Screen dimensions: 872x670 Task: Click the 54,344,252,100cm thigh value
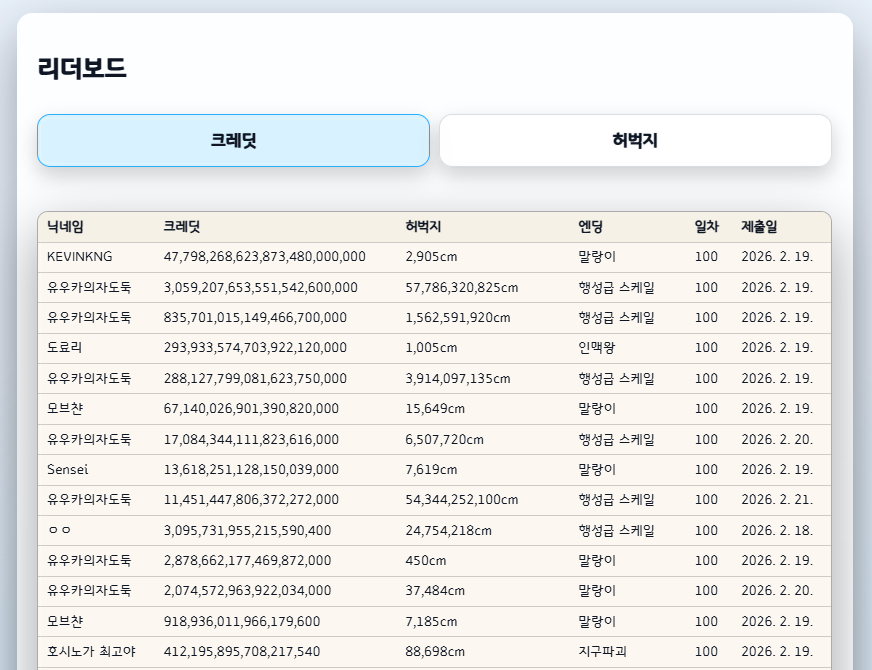click(462, 499)
